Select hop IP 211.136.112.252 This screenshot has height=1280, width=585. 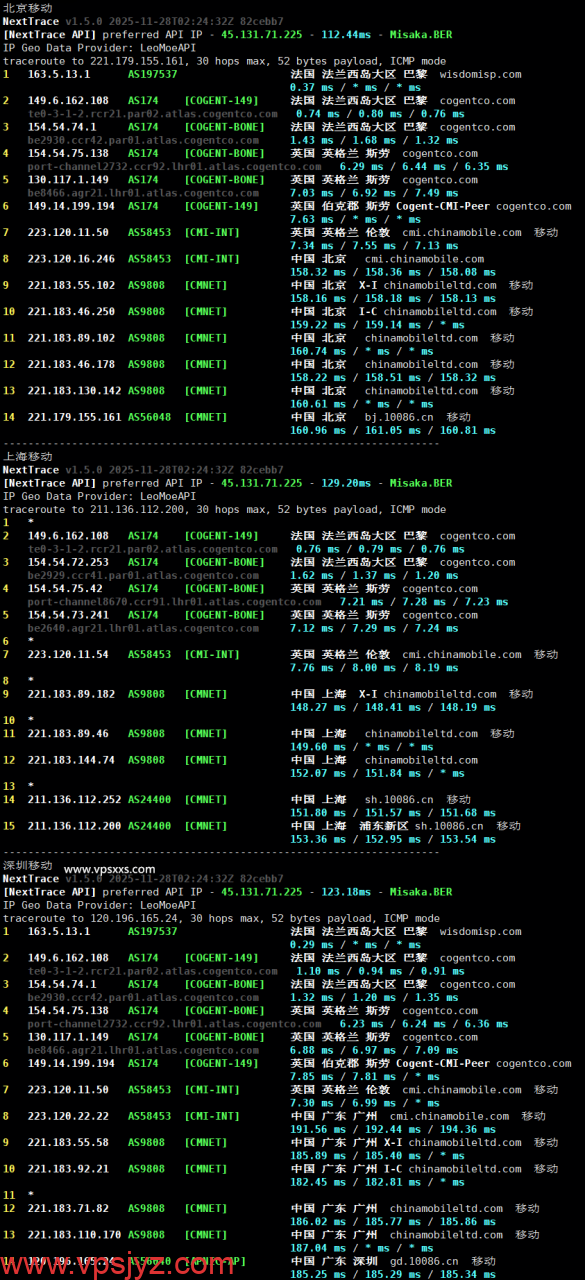[75, 800]
